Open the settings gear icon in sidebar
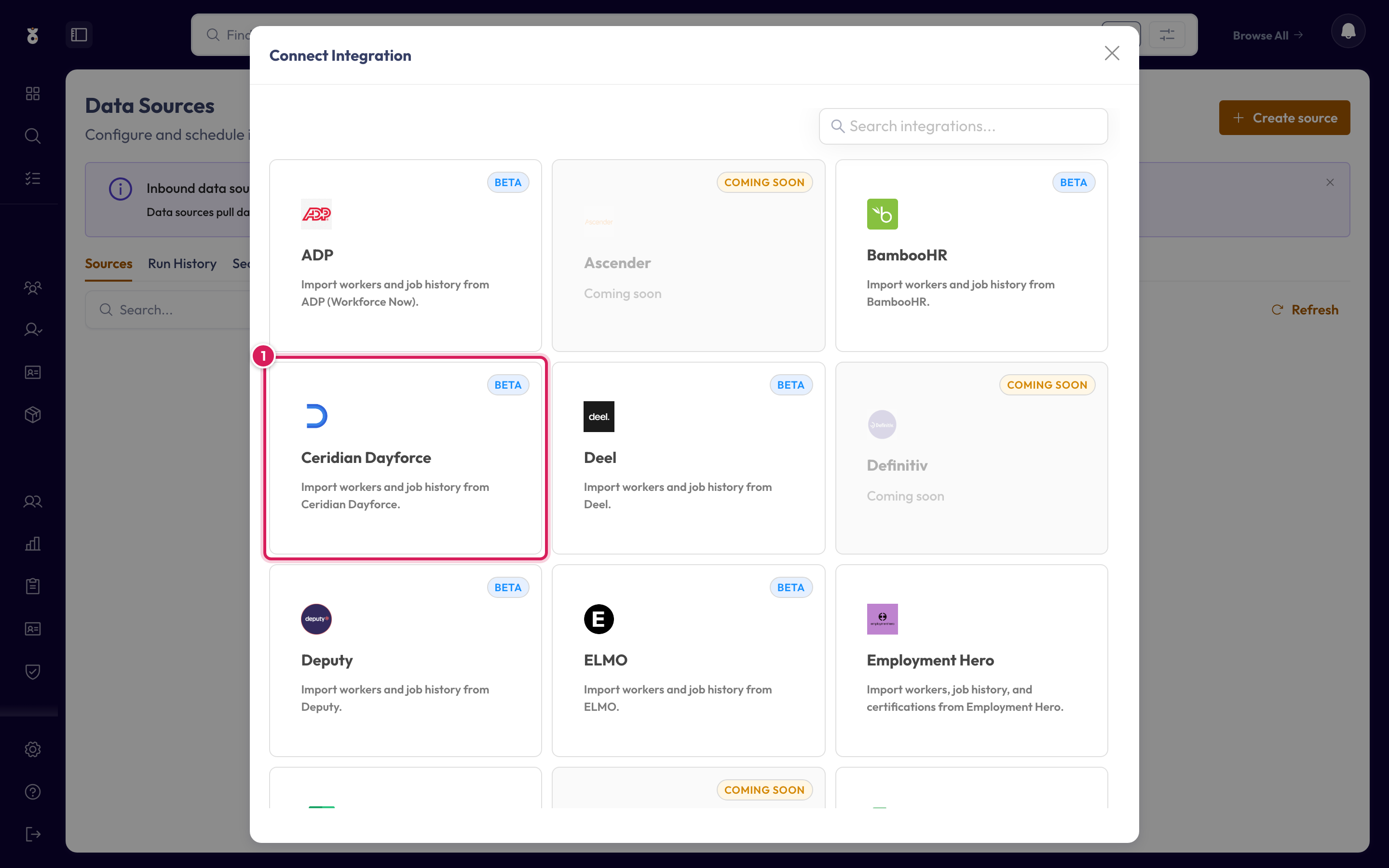Image resolution: width=1389 pixels, height=868 pixels. pyautogui.click(x=33, y=749)
